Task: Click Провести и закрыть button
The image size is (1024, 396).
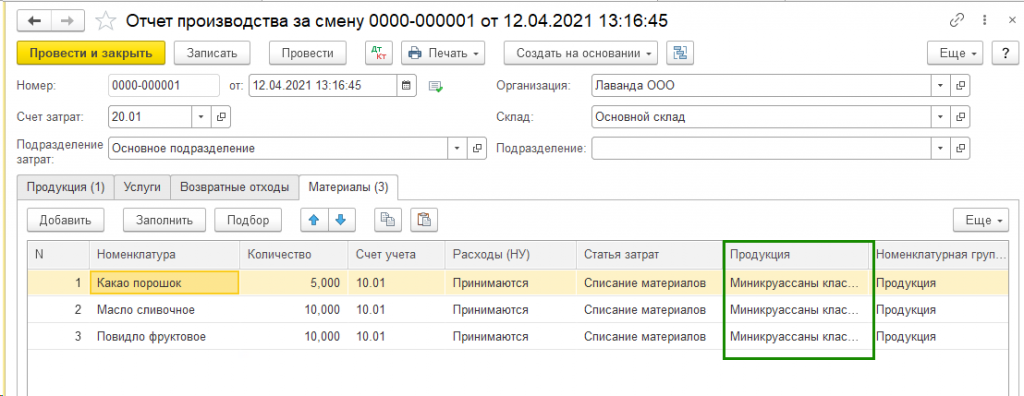Action: click(x=91, y=53)
